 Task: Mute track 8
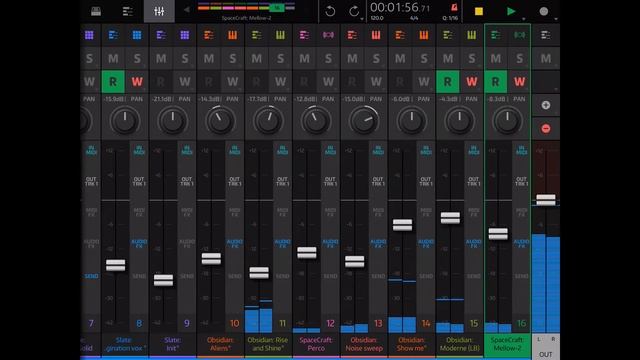pyautogui.click(x=113, y=58)
